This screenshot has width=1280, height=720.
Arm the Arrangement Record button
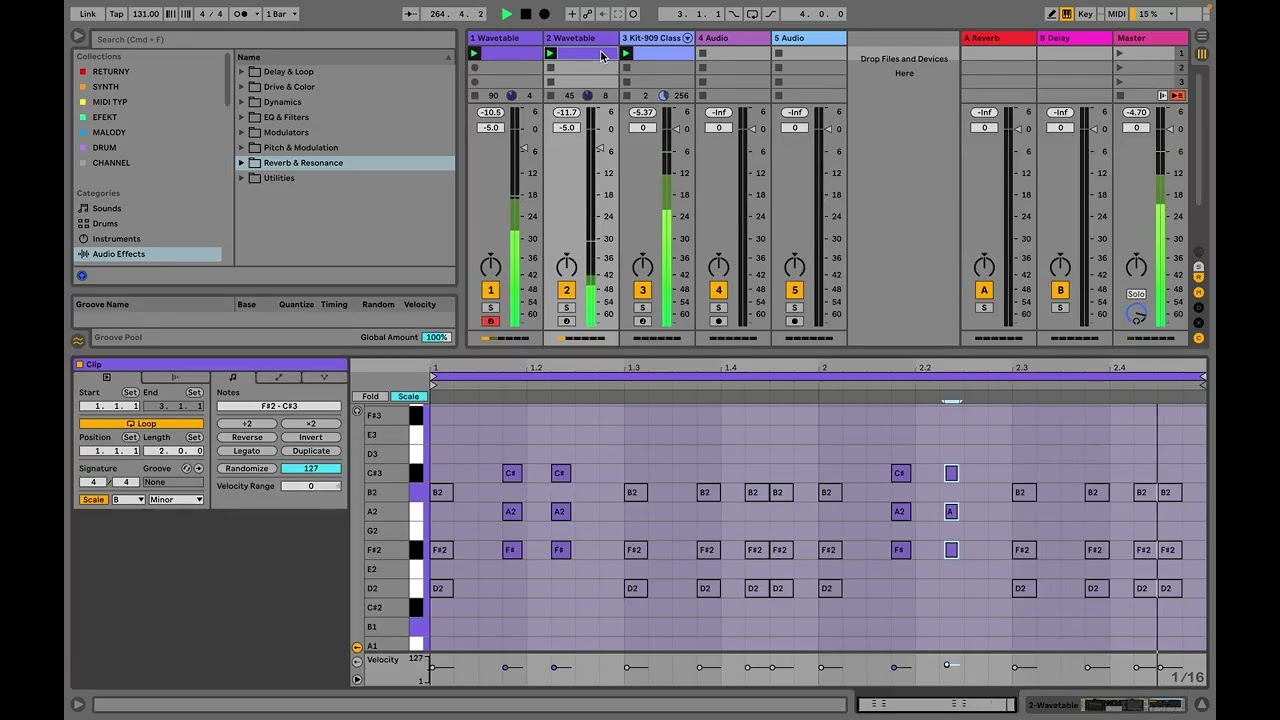(x=544, y=14)
